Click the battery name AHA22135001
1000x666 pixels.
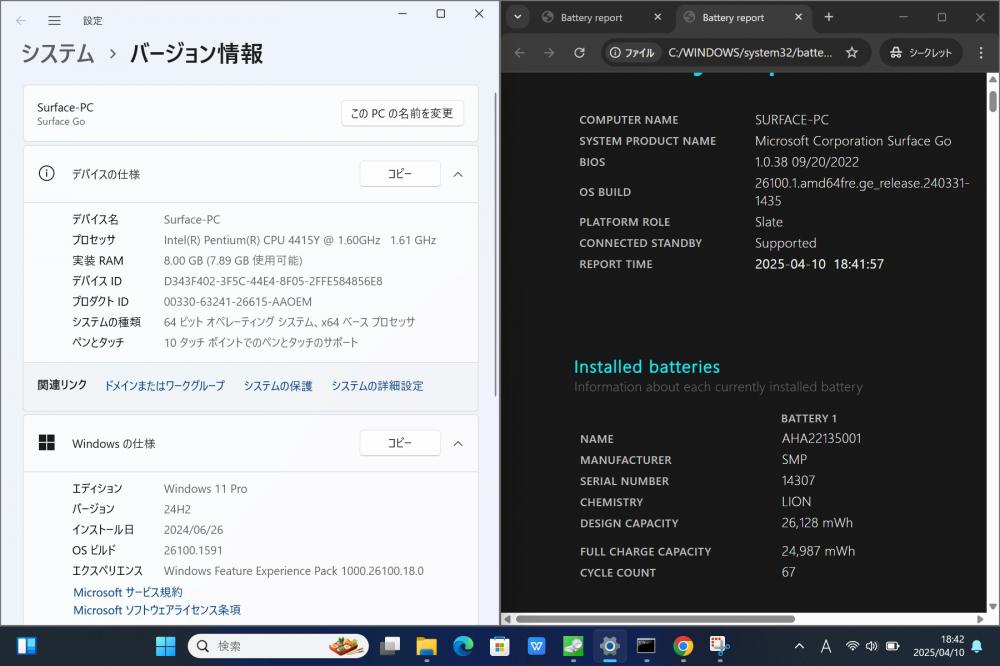[821, 438]
